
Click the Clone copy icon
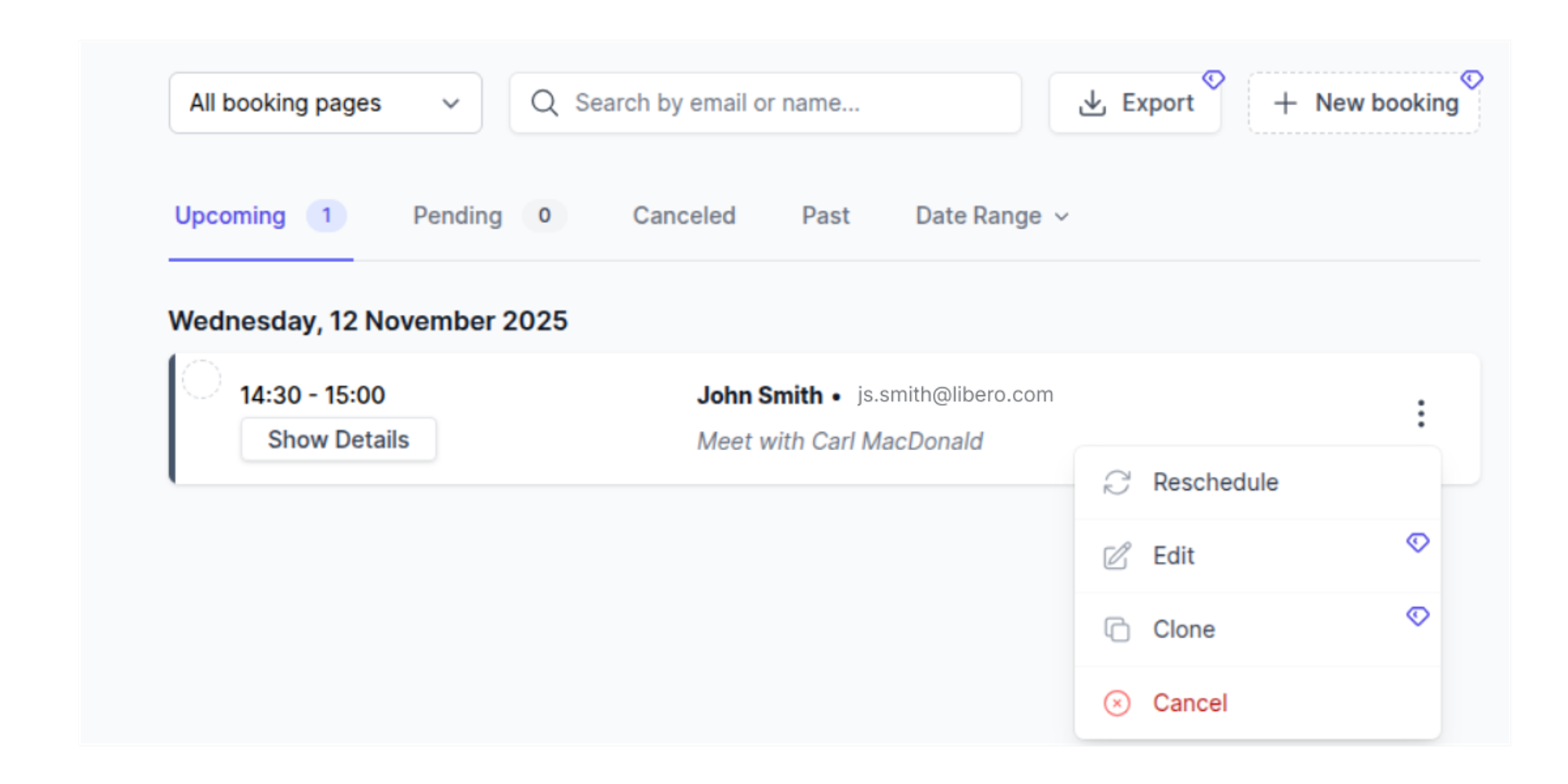(1116, 628)
